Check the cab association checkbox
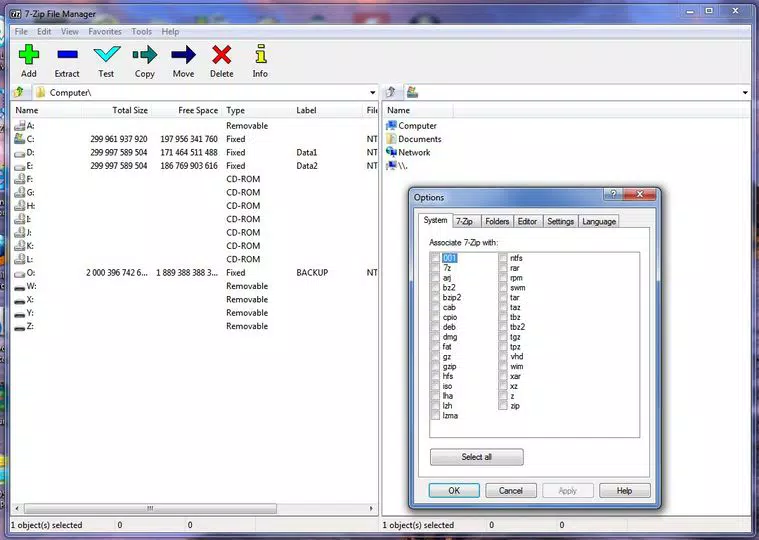759x540 pixels. (x=436, y=307)
